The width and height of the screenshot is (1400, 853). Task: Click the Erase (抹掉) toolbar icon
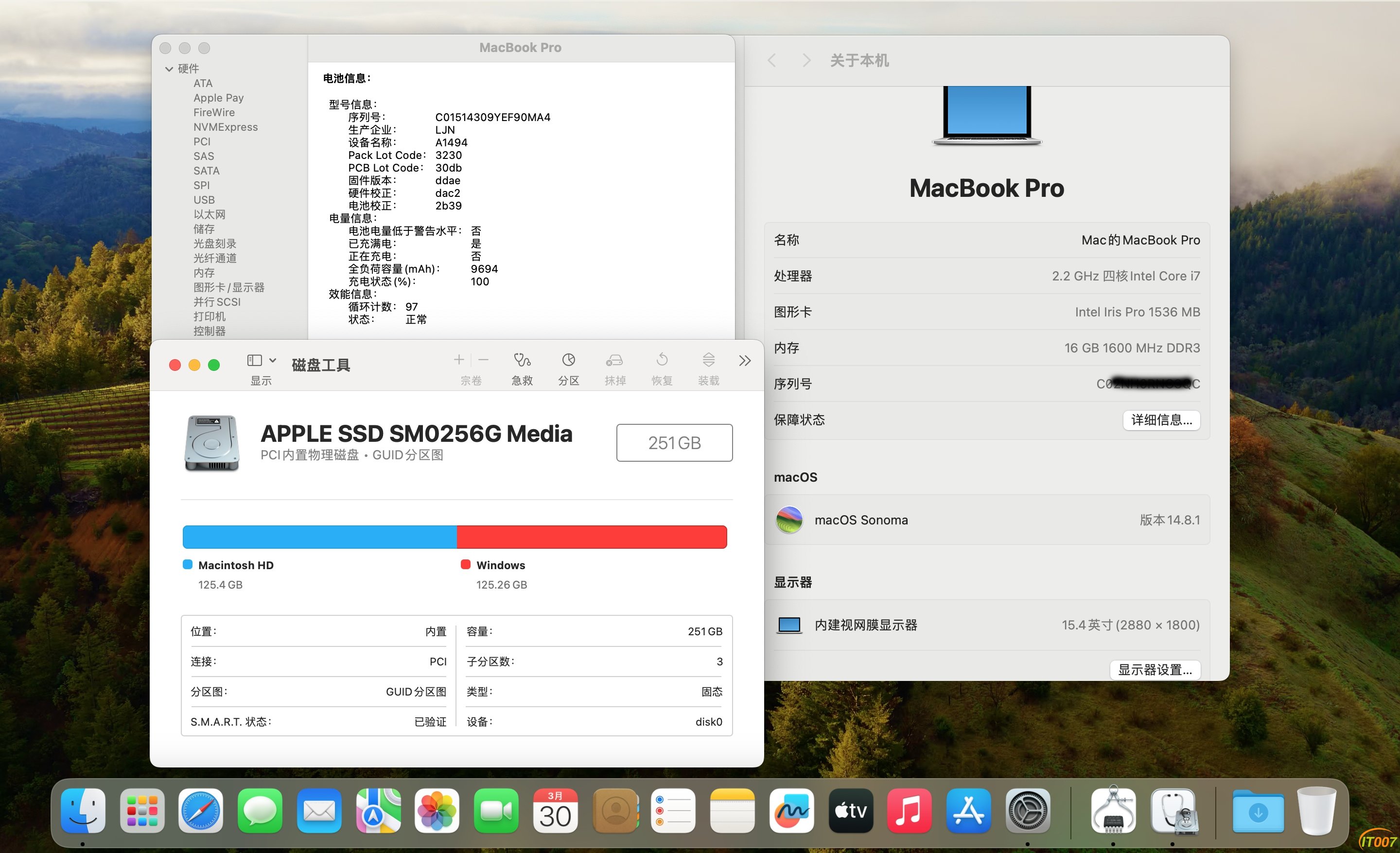(x=614, y=360)
